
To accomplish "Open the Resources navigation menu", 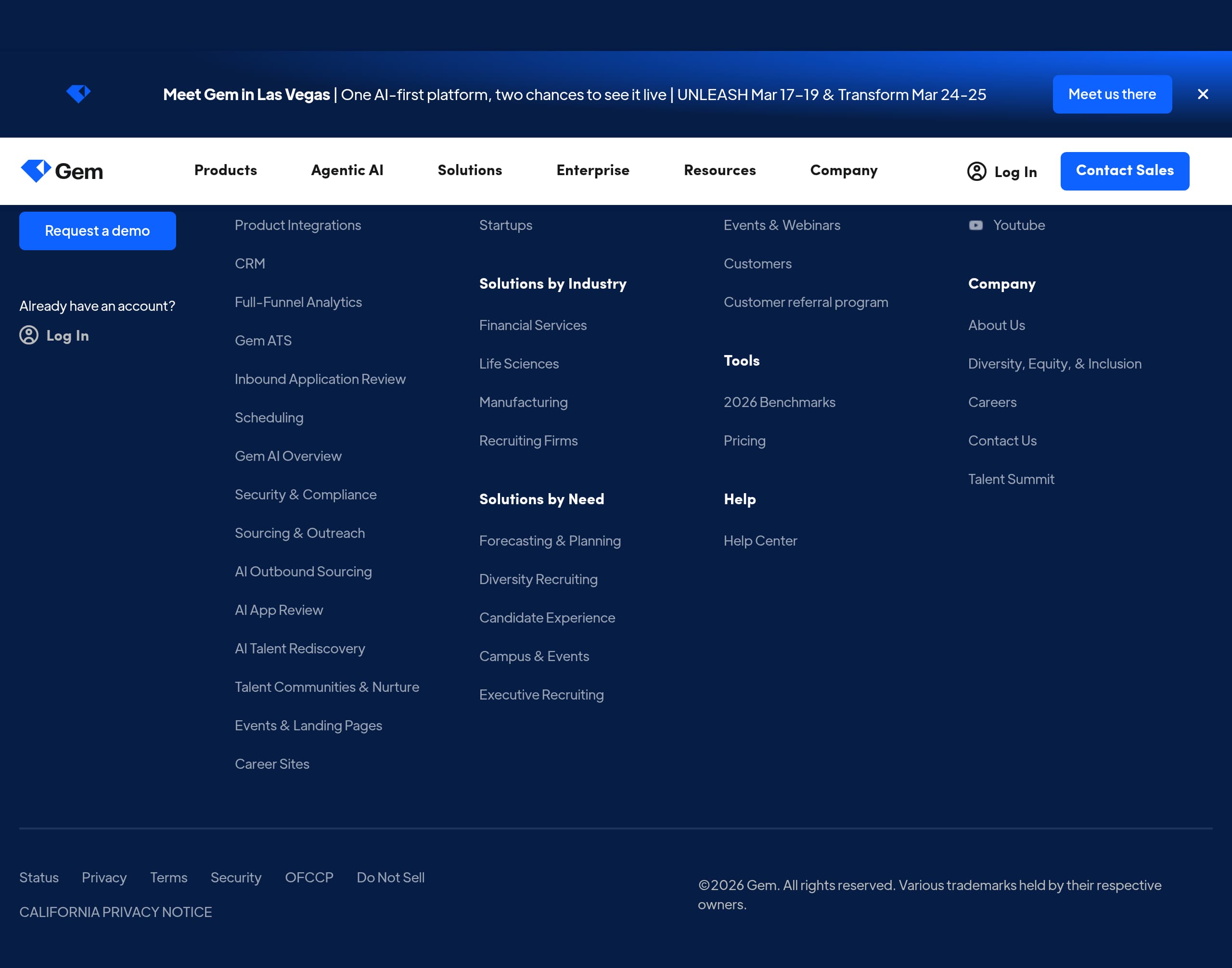I will pyautogui.click(x=719, y=171).
